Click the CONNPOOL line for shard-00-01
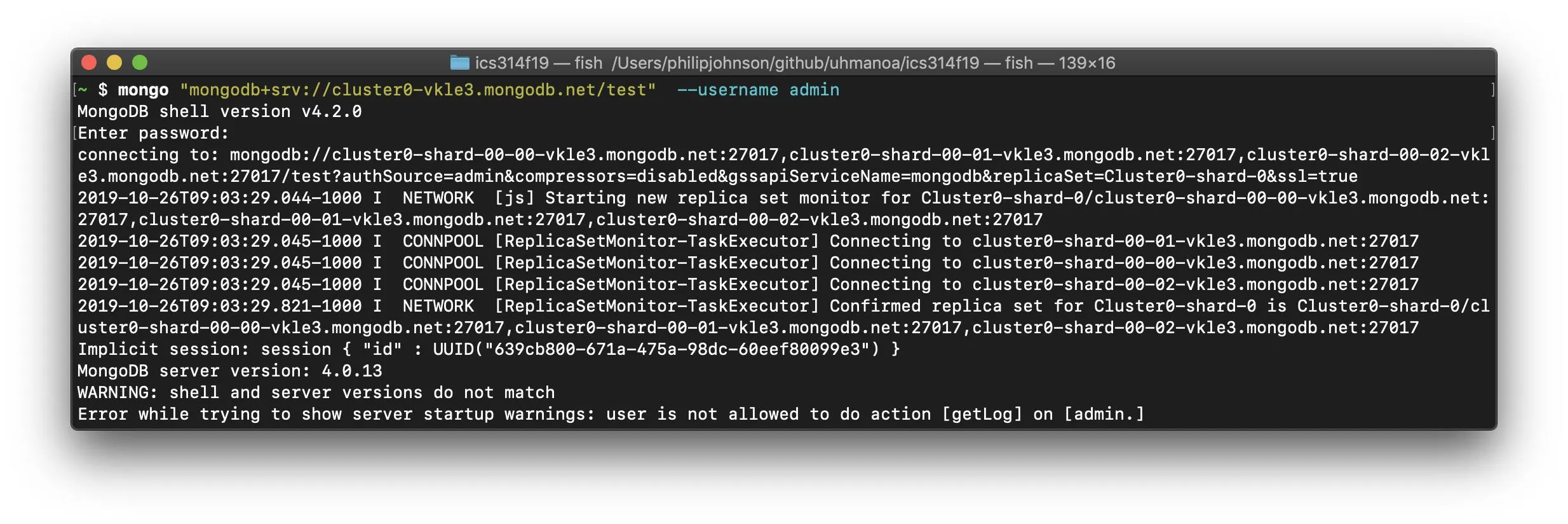The width and height of the screenshot is (1568, 524). (x=748, y=241)
